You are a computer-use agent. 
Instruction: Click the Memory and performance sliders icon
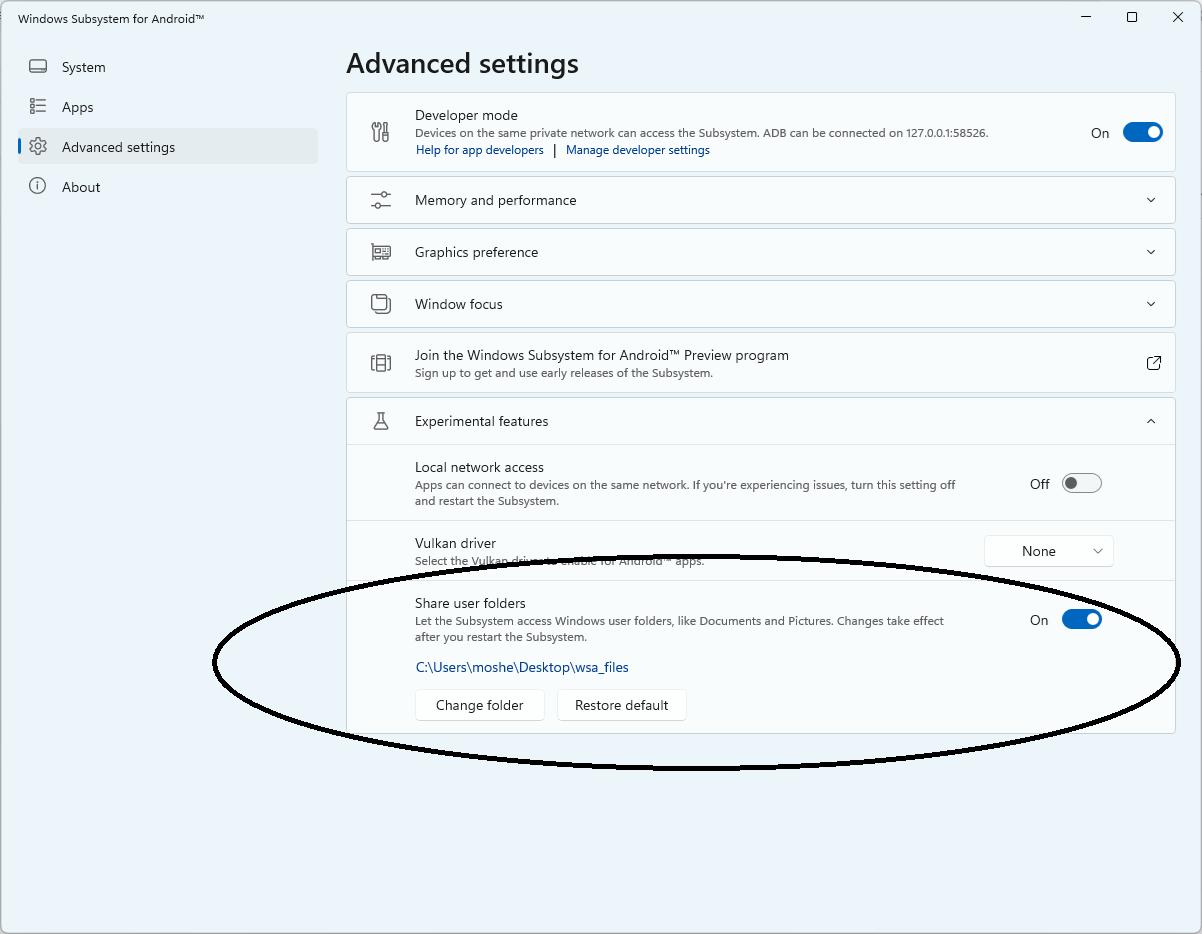pos(380,200)
